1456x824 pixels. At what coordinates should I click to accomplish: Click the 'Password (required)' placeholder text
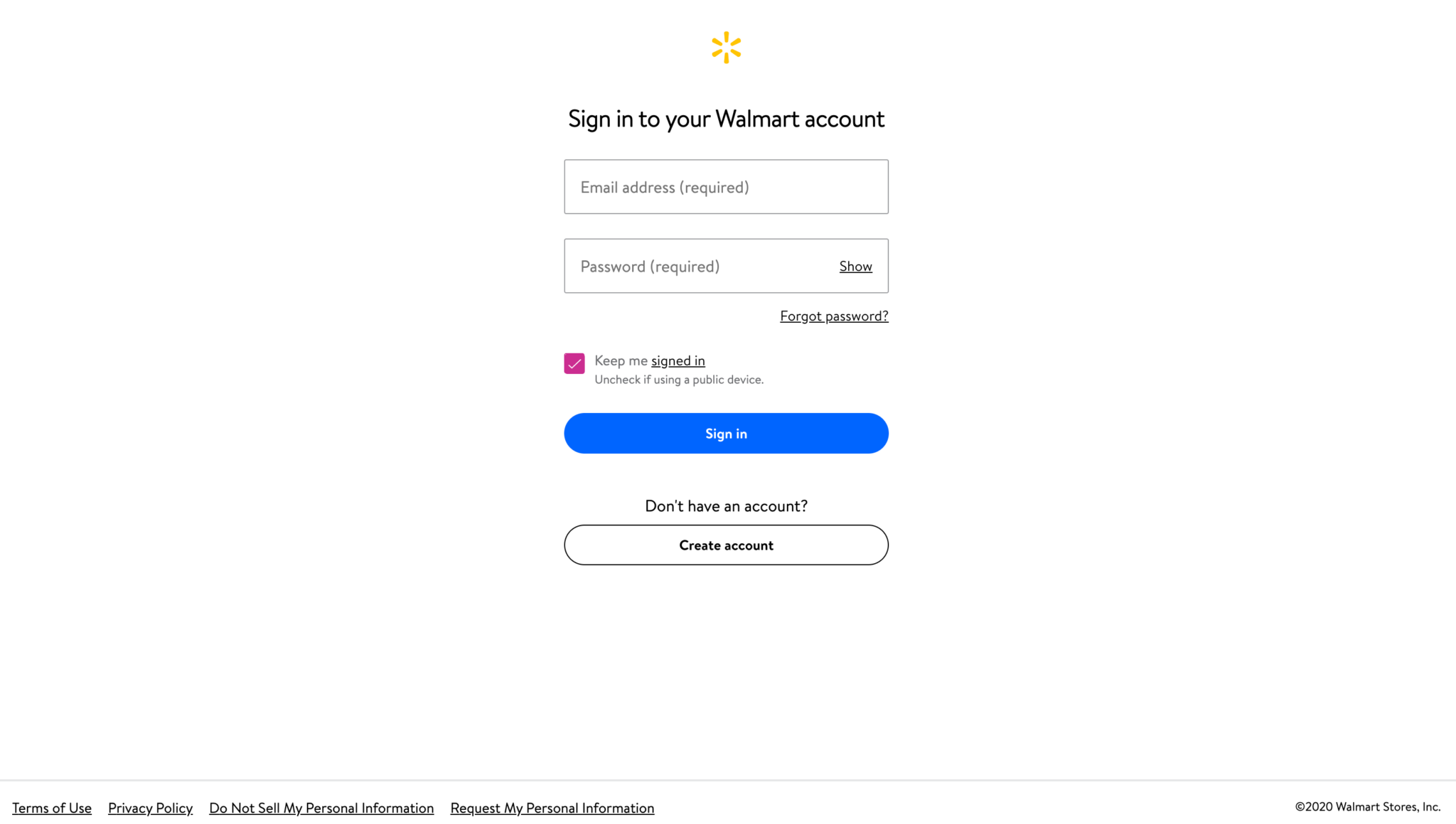coord(650,267)
